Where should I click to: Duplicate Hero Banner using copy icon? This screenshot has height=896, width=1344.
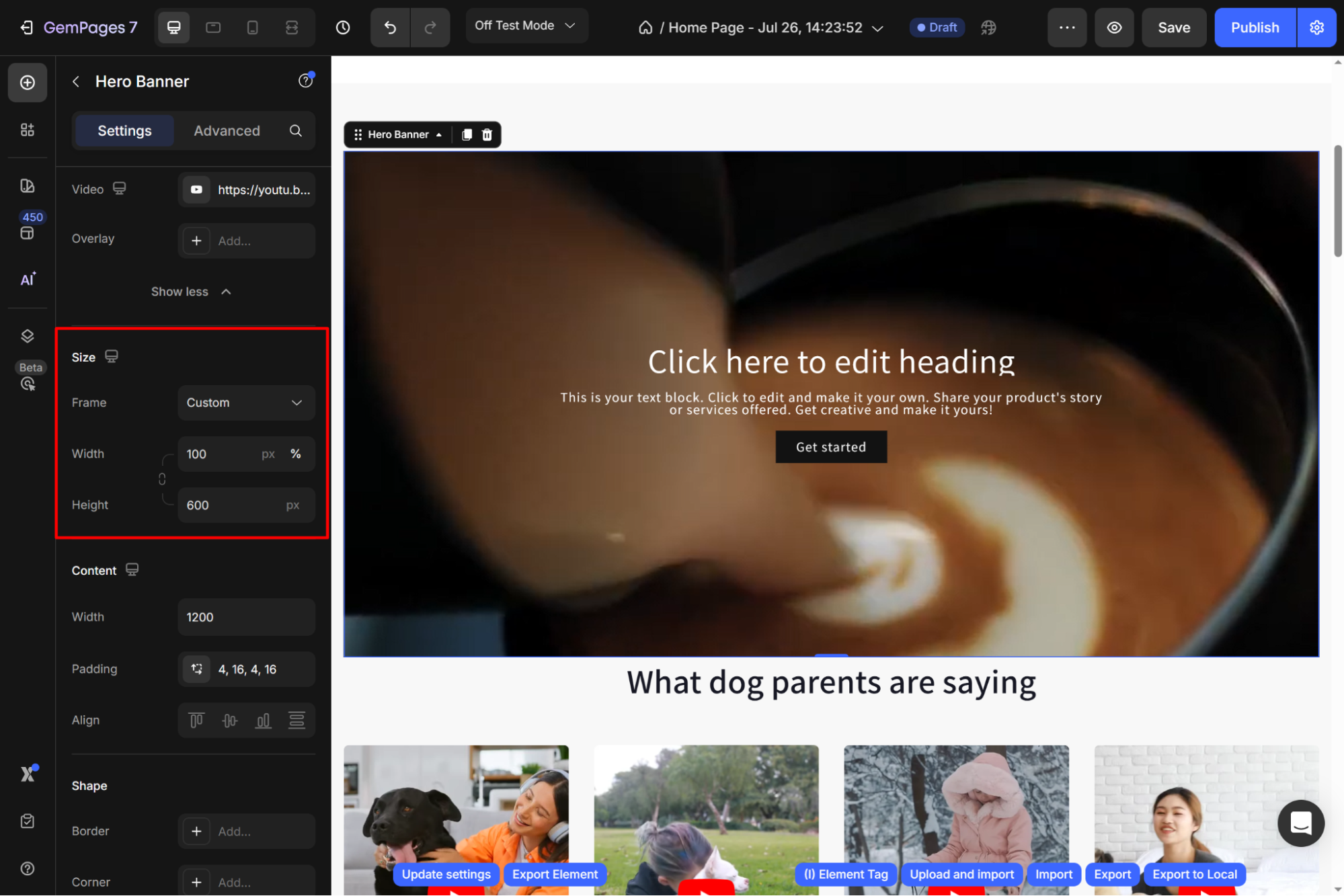point(467,134)
